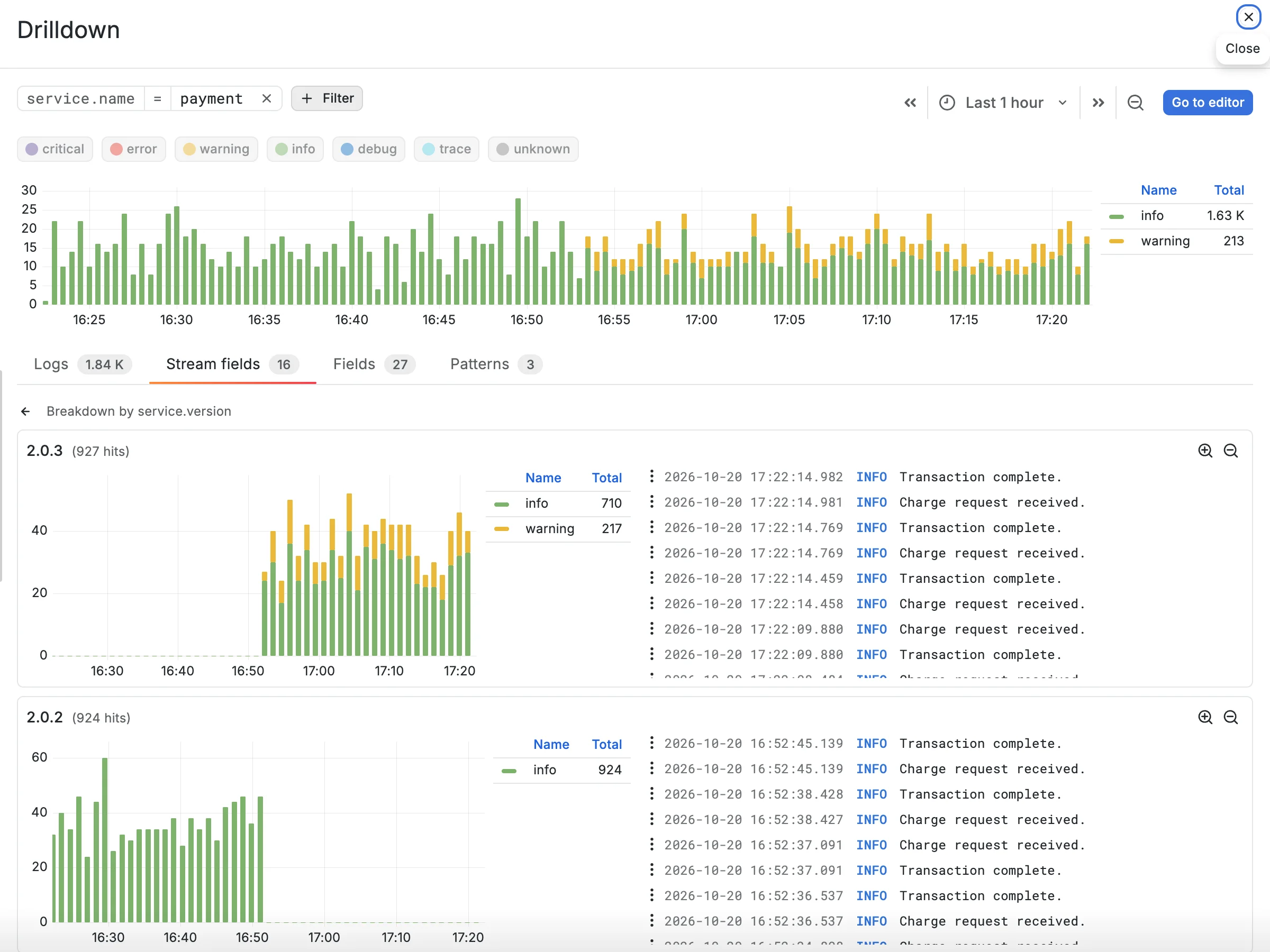This screenshot has height=952, width=1270.
Task: Zoom out on the 2.0.3 panel
Action: [1230, 451]
